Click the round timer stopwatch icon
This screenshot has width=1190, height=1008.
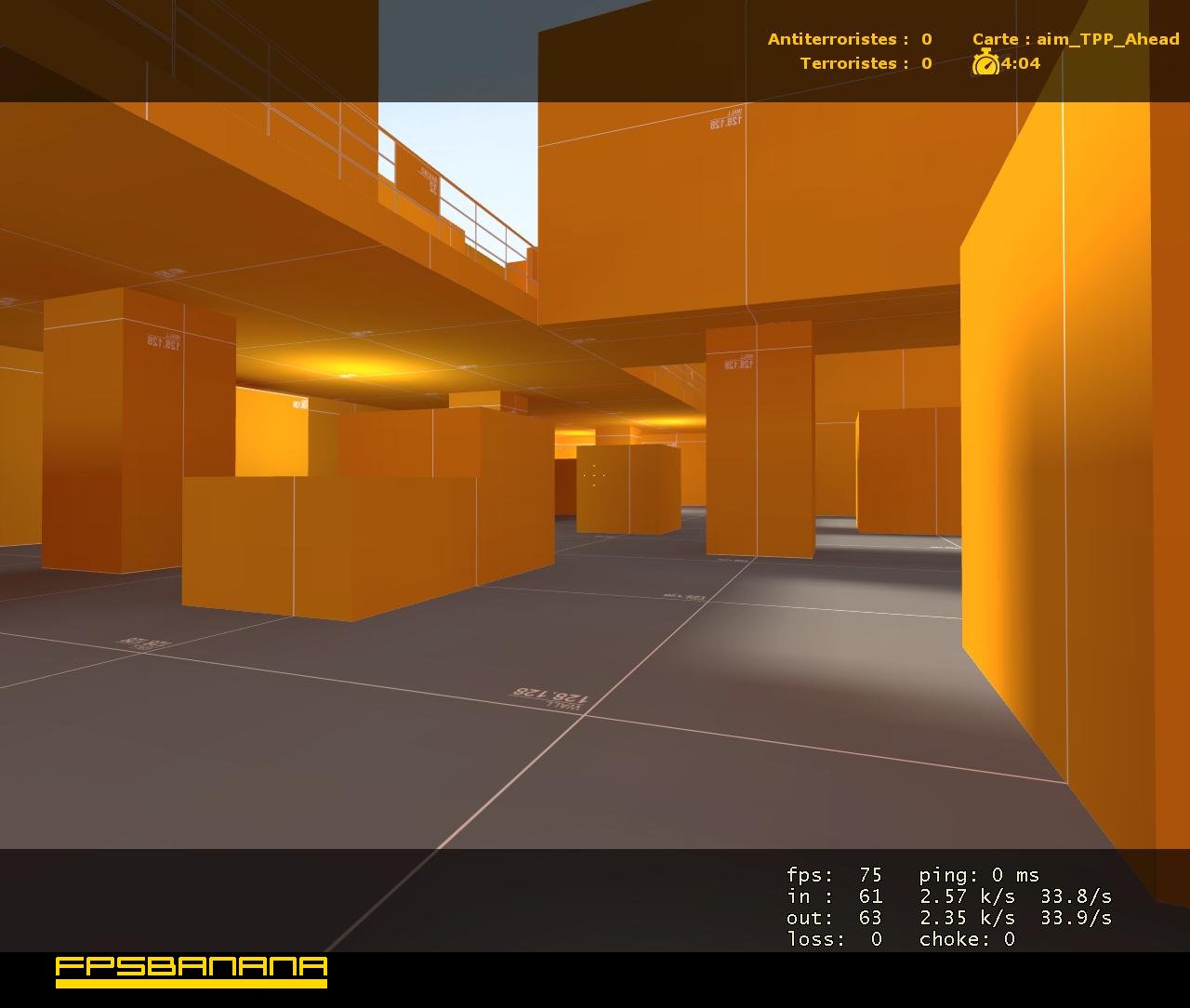click(985, 62)
